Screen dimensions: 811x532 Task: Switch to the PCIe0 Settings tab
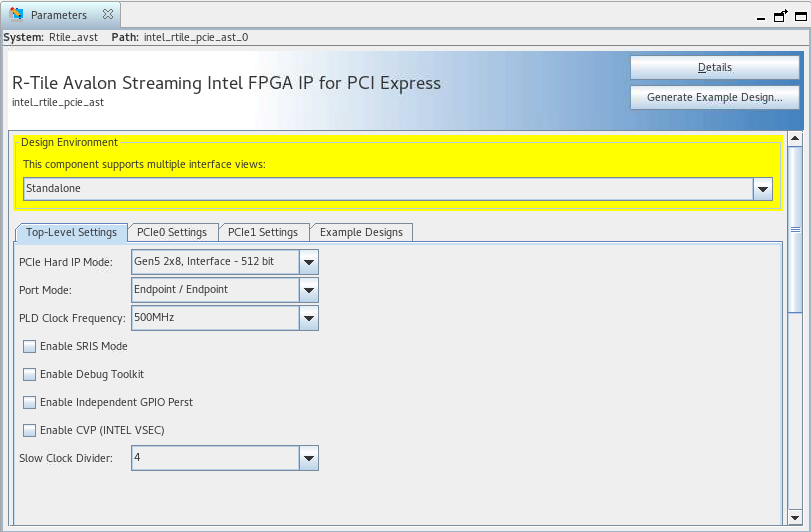coord(172,233)
